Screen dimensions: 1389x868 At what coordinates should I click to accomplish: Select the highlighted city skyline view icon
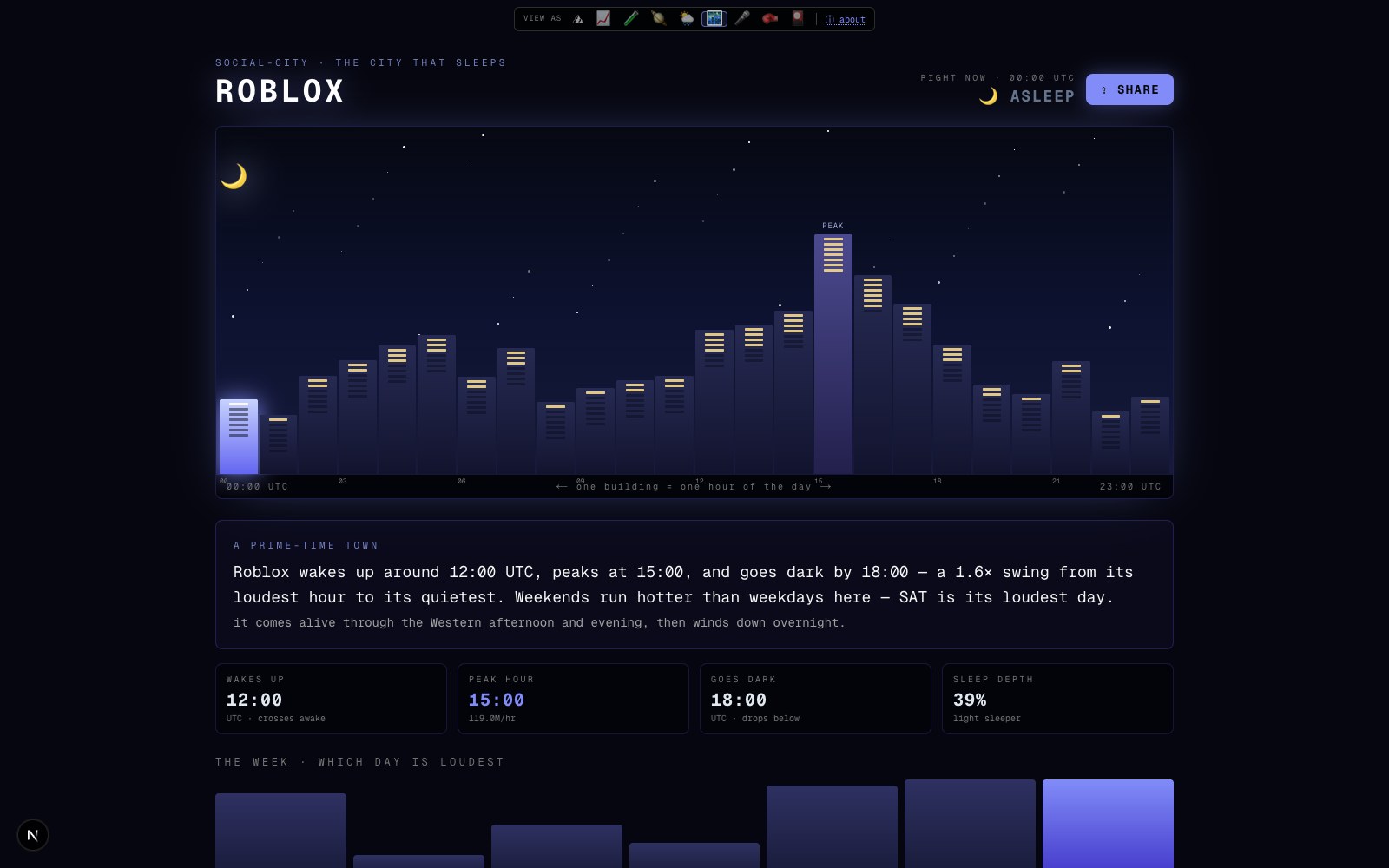pos(714,19)
